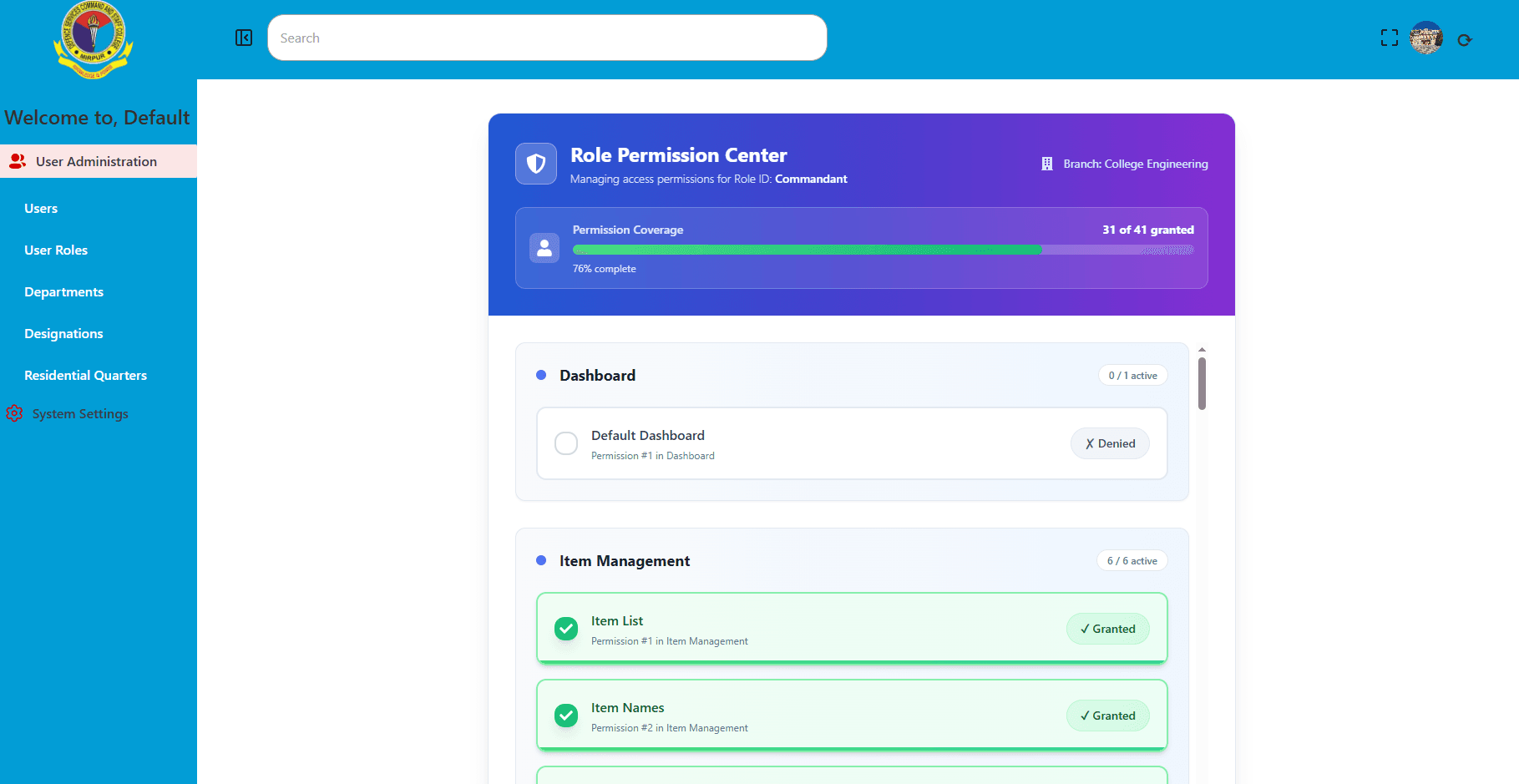This screenshot has width=1519, height=784.
Task: Go to Designations
Action: coord(63,333)
